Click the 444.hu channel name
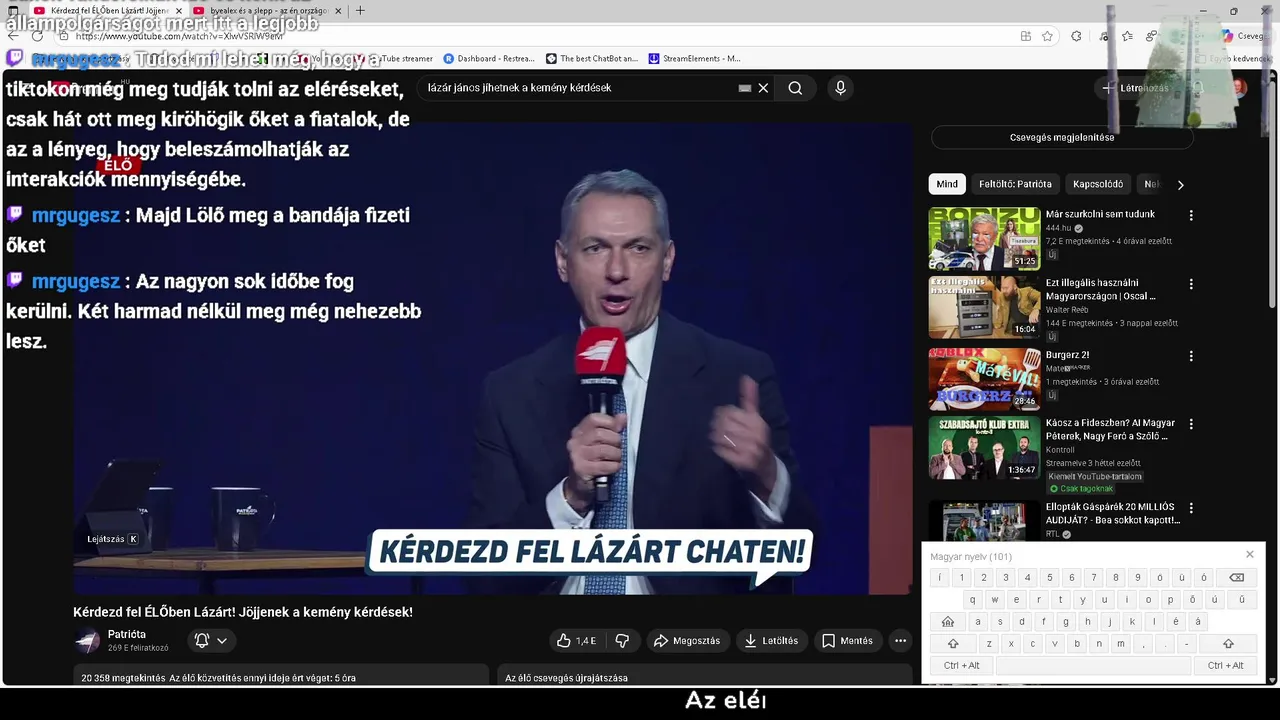1280x720 pixels. [1058, 228]
